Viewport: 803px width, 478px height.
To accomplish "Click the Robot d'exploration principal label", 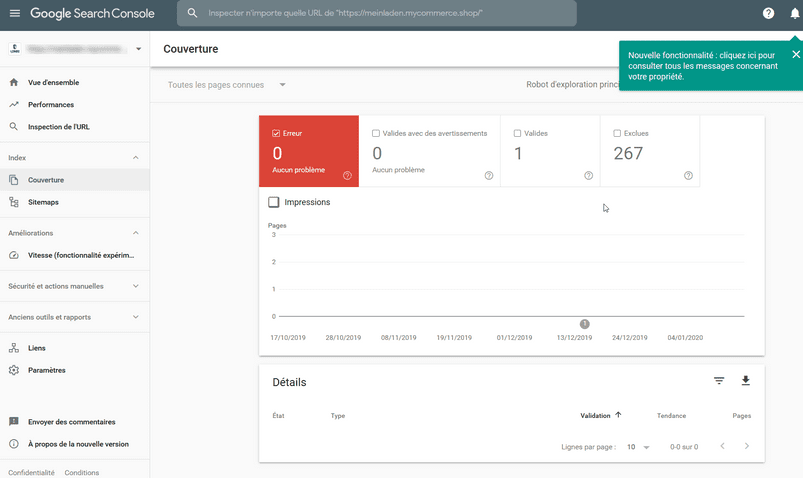I will [573, 85].
